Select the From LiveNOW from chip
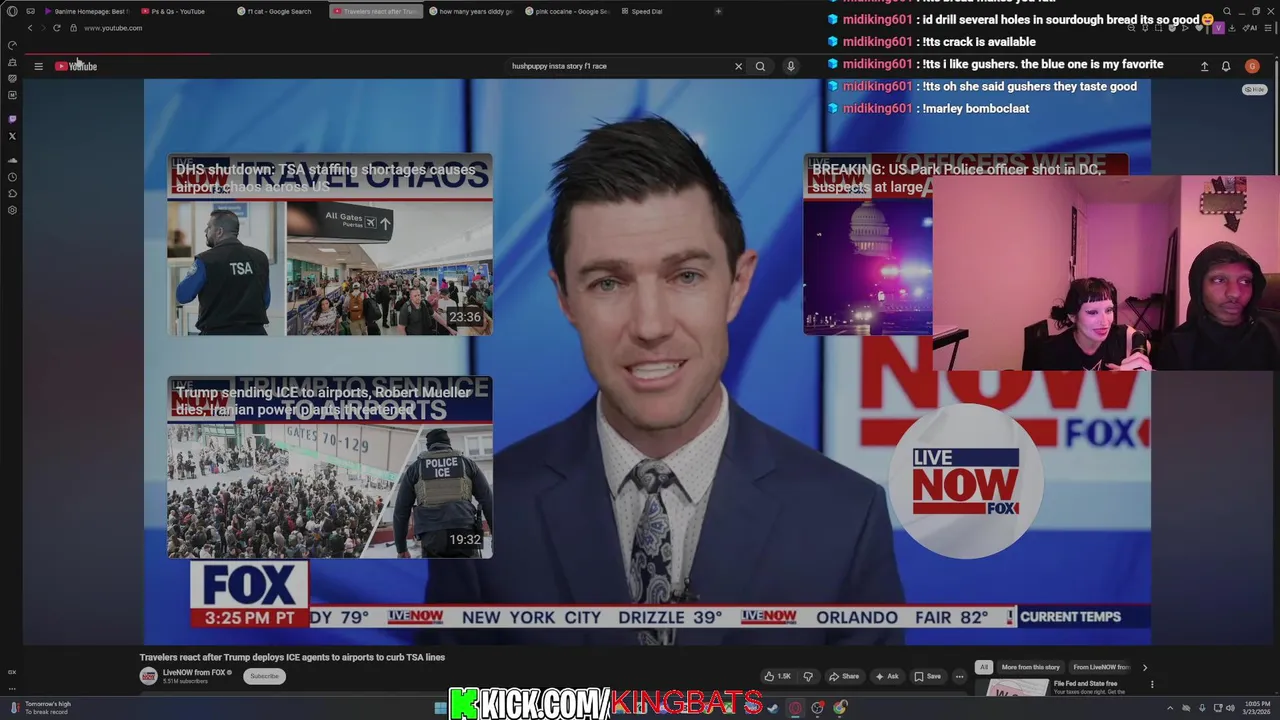 (1101, 667)
